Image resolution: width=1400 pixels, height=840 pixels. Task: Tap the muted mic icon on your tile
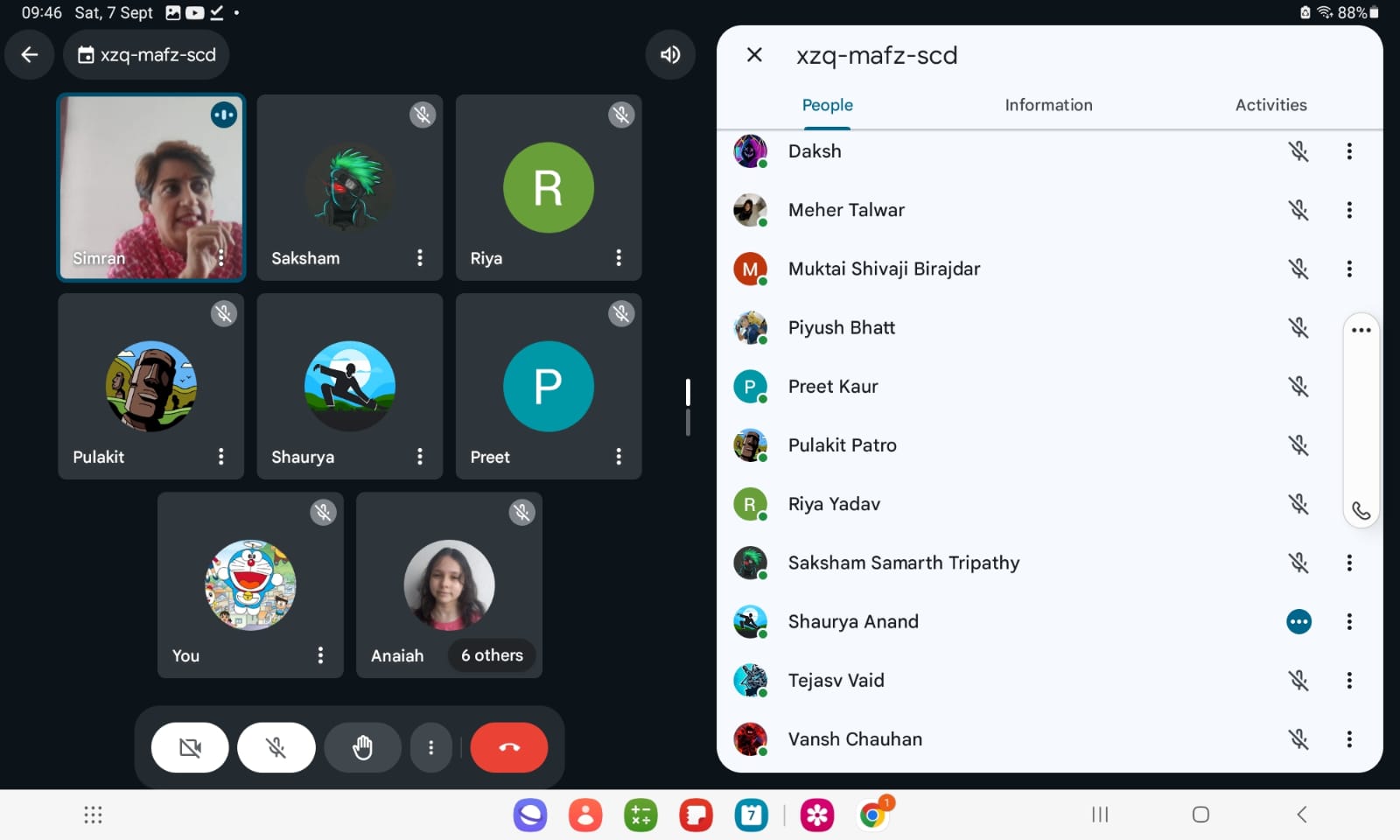tap(324, 512)
